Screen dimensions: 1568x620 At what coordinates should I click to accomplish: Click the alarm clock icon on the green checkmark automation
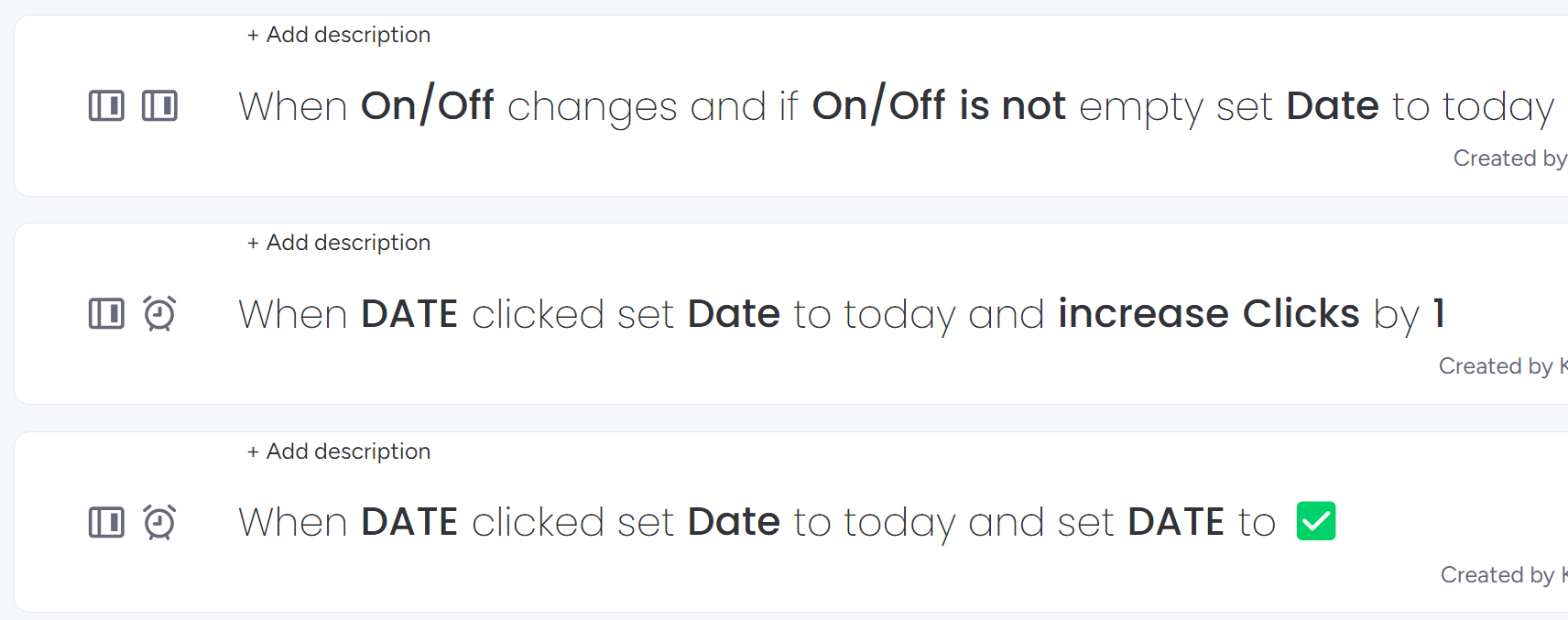coord(159,523)
